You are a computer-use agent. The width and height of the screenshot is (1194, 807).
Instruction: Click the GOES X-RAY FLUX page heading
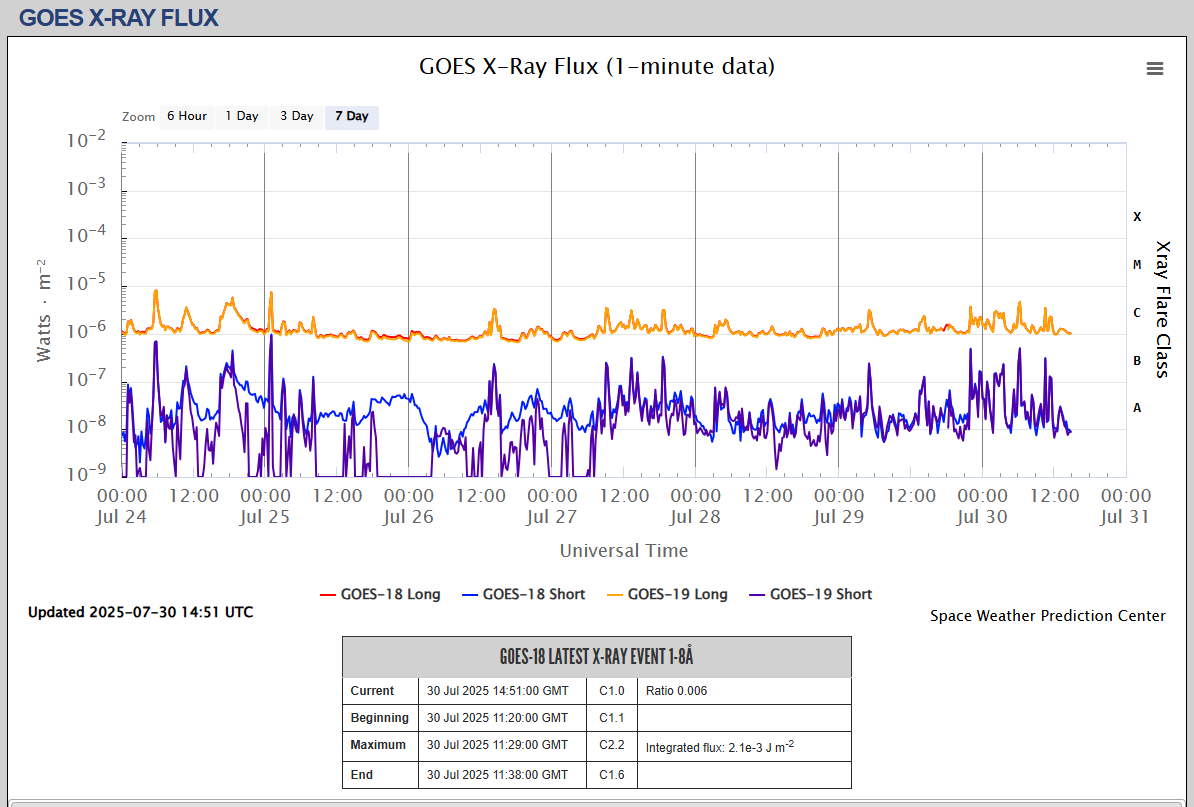pos(119,18)
